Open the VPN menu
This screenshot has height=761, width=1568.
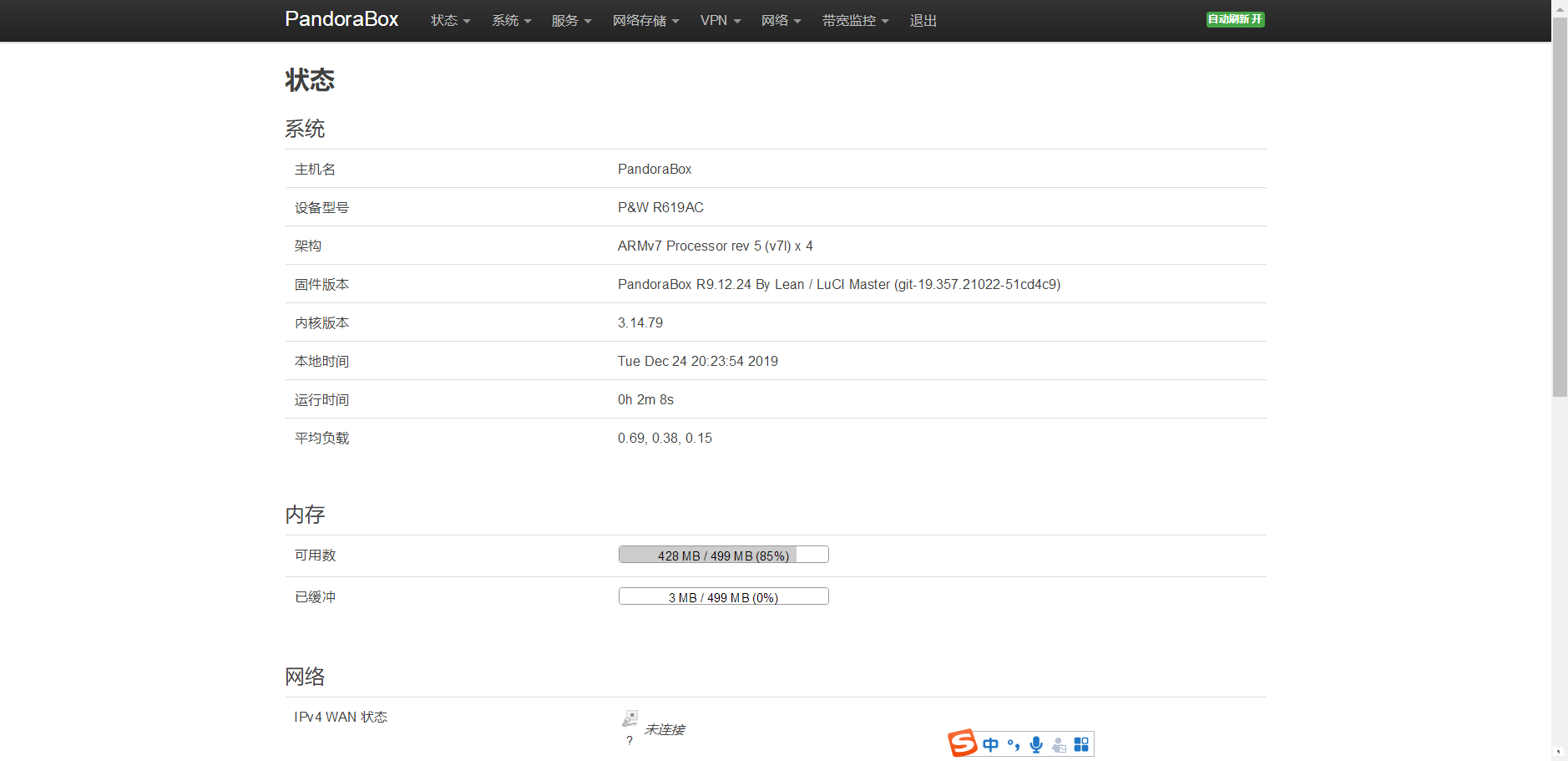tap(720, 21)
